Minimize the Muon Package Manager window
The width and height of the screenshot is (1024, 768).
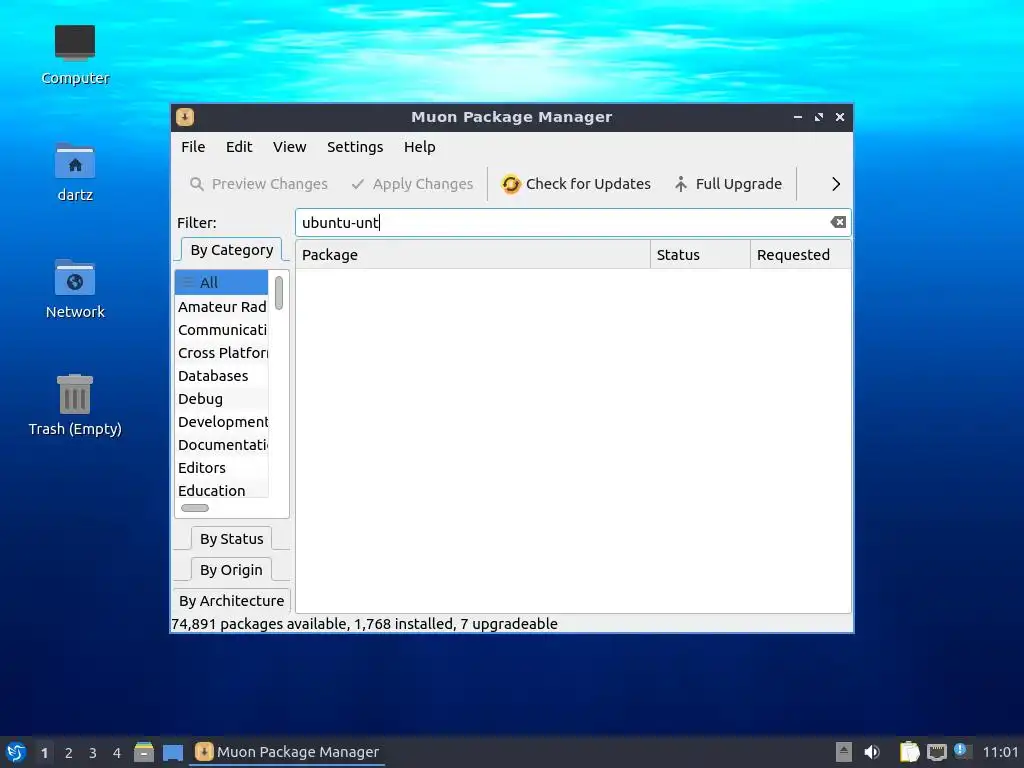798,117
